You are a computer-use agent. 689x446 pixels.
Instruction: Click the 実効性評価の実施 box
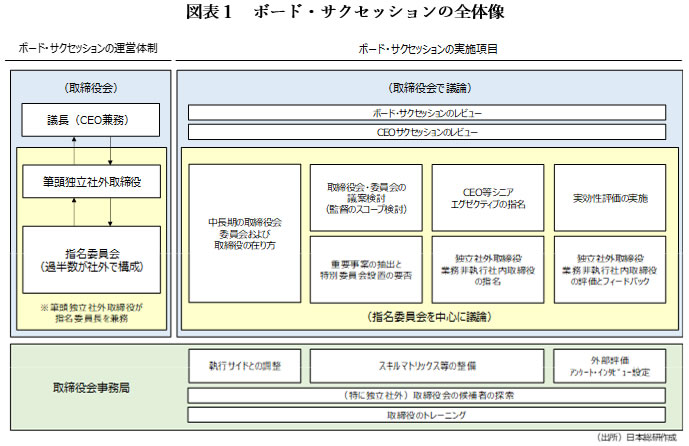pos(610,197)
